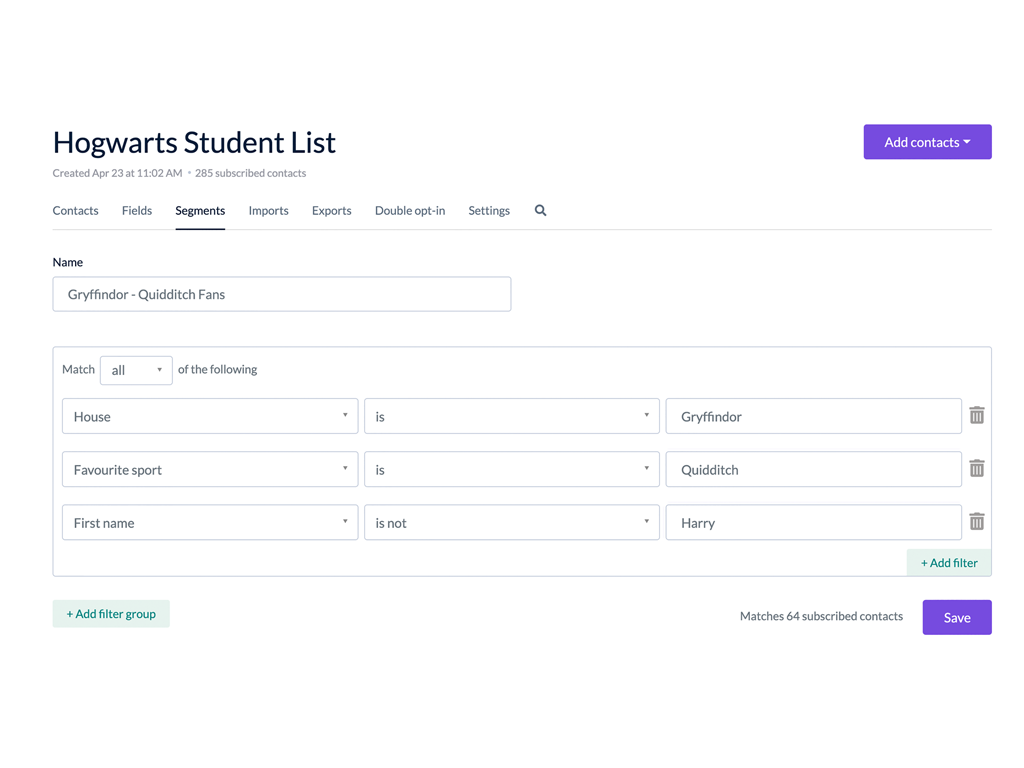Open the House field dropdown
This screenshot has width=1024, height=768.
click(209, 416)
